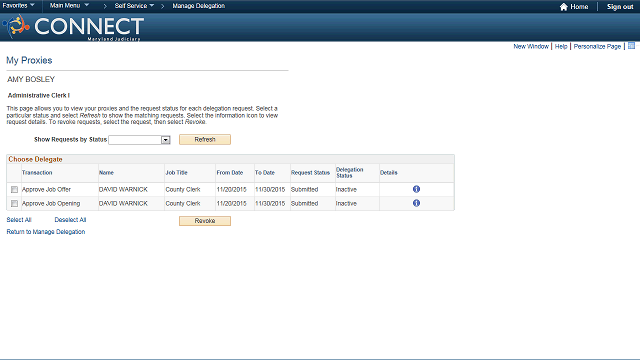Click the My Proxies page heading

click(x=29, y=60)
